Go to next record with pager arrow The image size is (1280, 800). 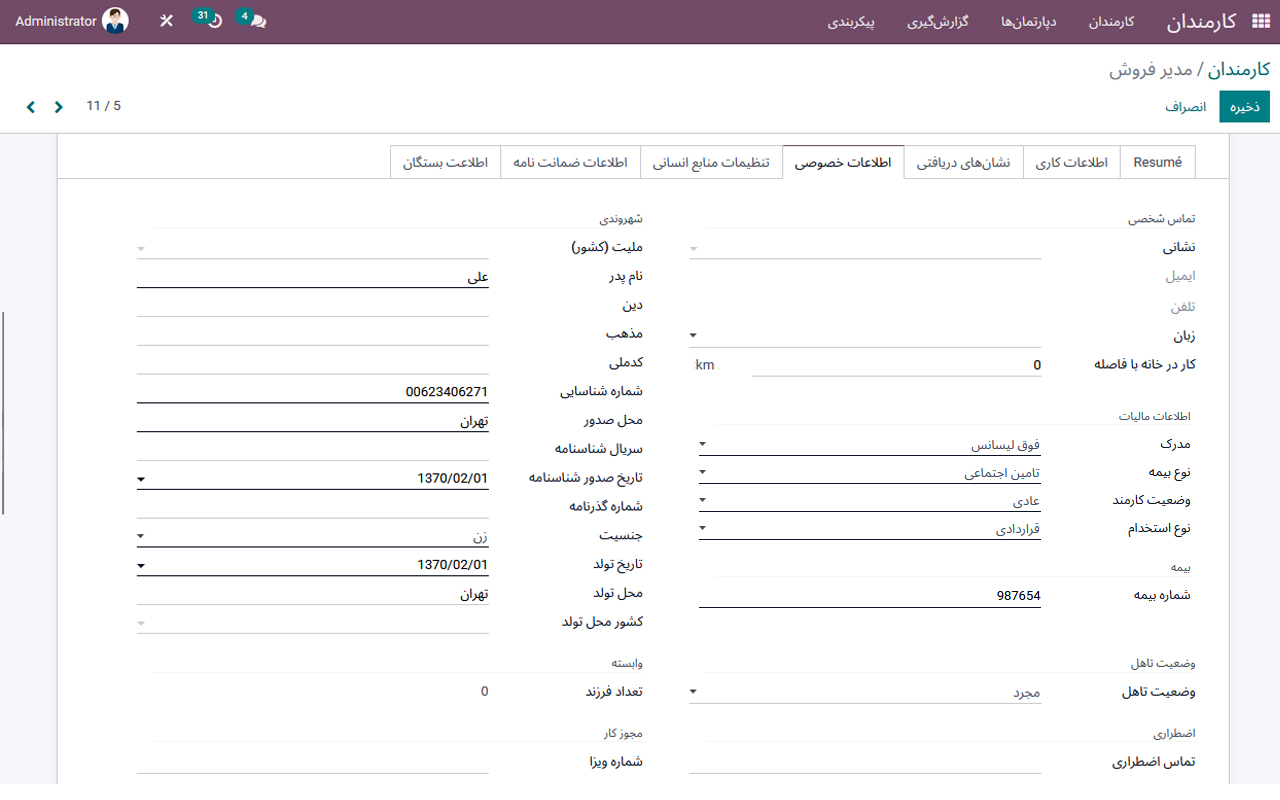30,106
